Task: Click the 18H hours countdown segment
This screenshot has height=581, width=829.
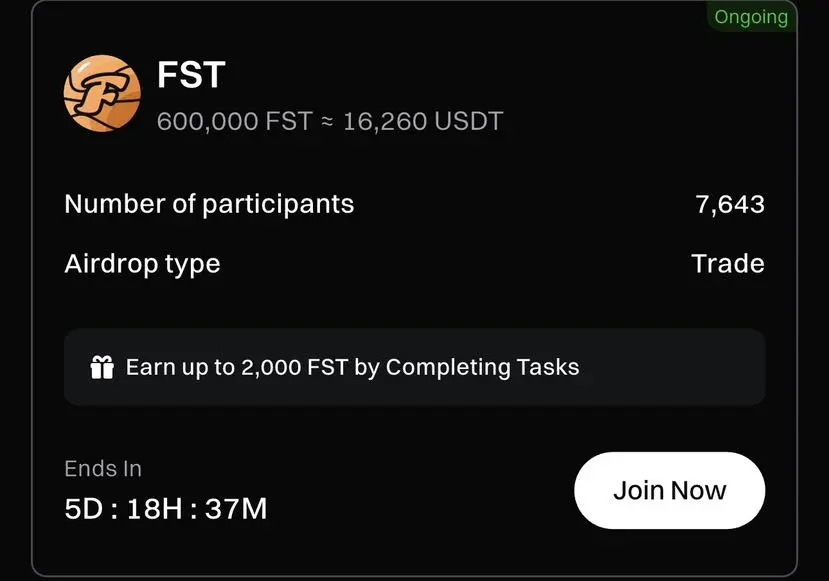Action: click(154, 509)
